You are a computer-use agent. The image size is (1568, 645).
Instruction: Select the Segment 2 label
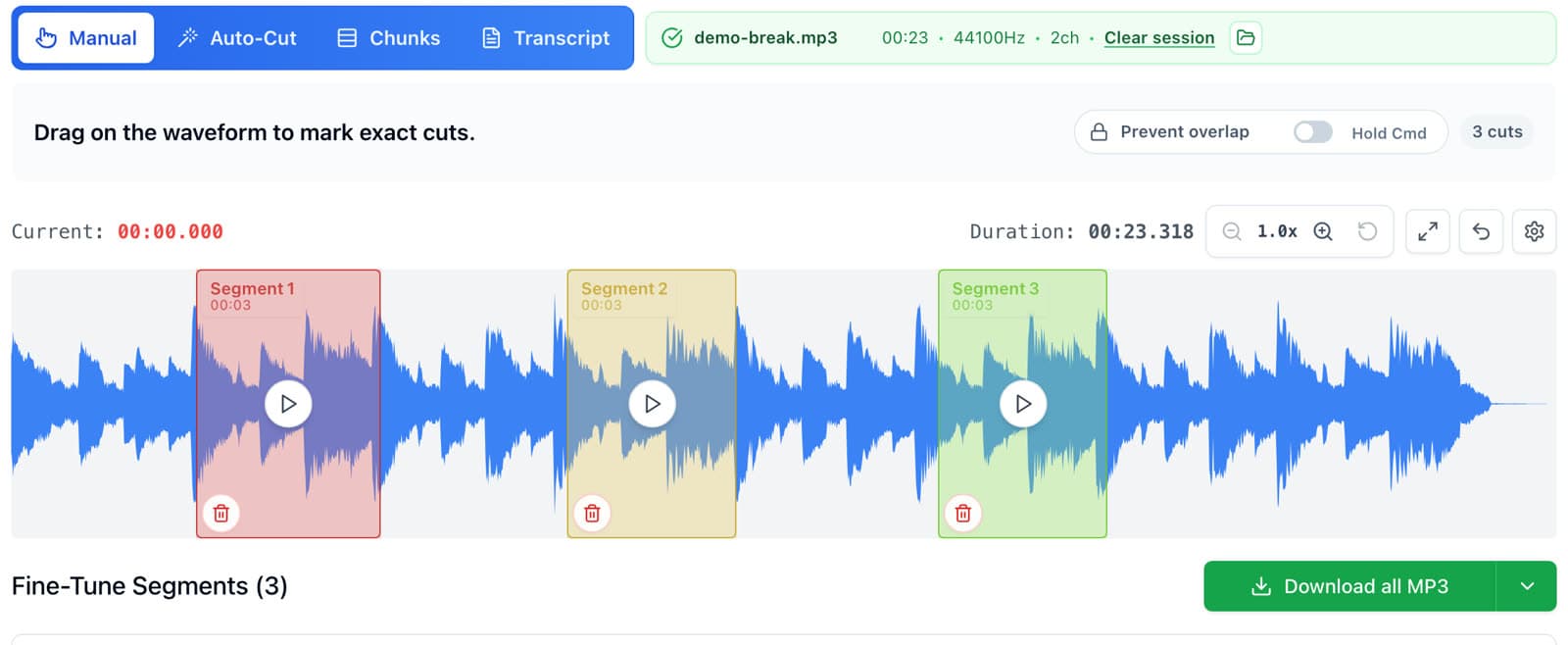tap(624, 288)
